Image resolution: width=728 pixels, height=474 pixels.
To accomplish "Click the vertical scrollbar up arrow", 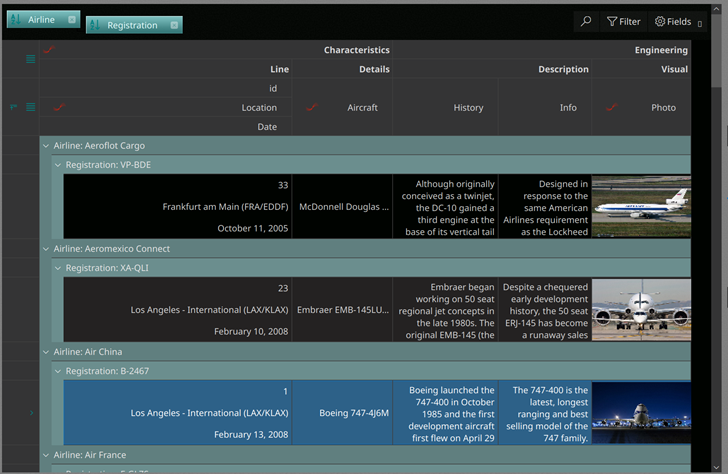I will pyautogui.click(x=716, y=8).
